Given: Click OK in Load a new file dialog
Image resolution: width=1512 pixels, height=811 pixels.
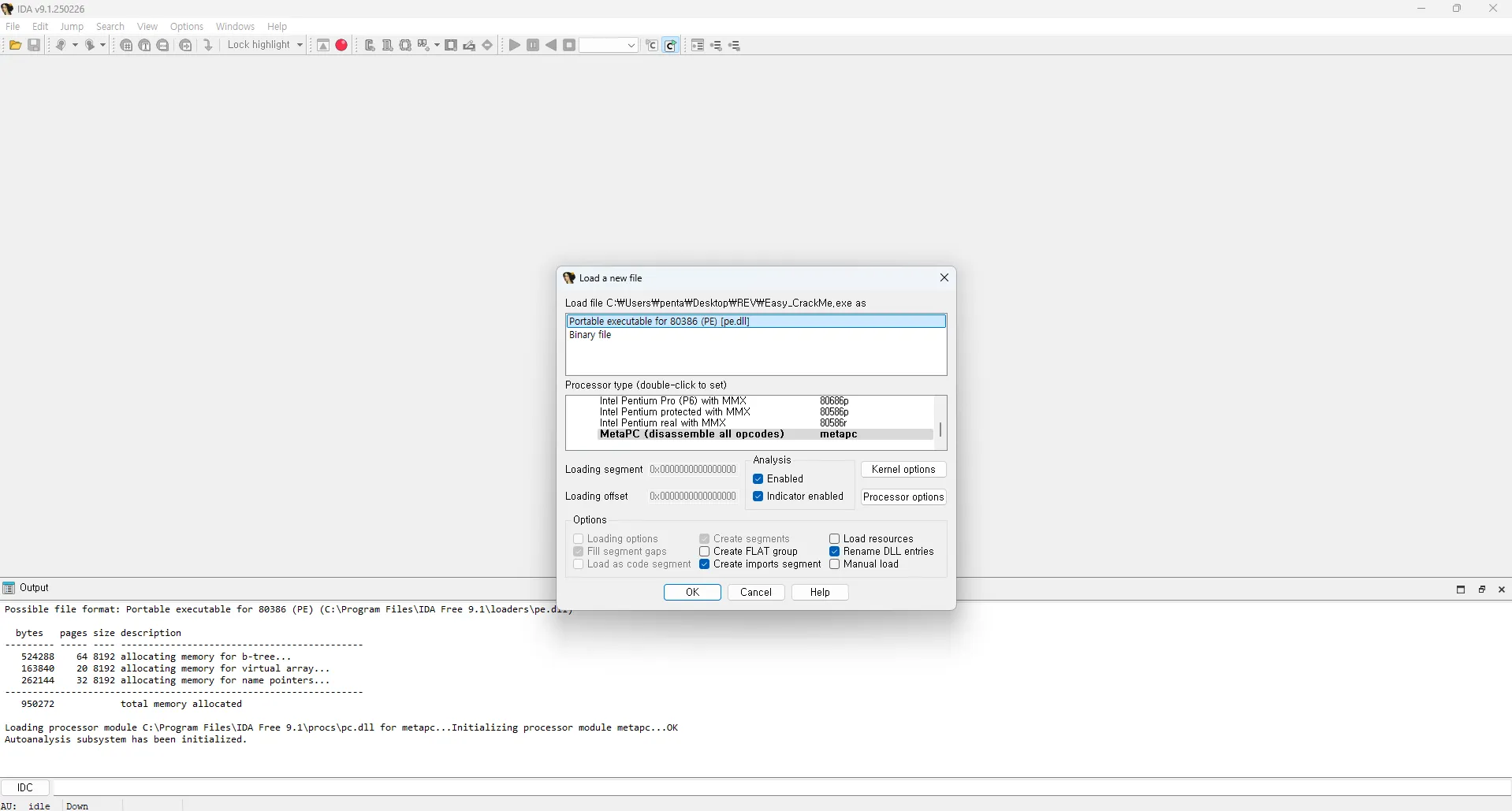Looking at the screenshot, I should [x=692, y=593].
